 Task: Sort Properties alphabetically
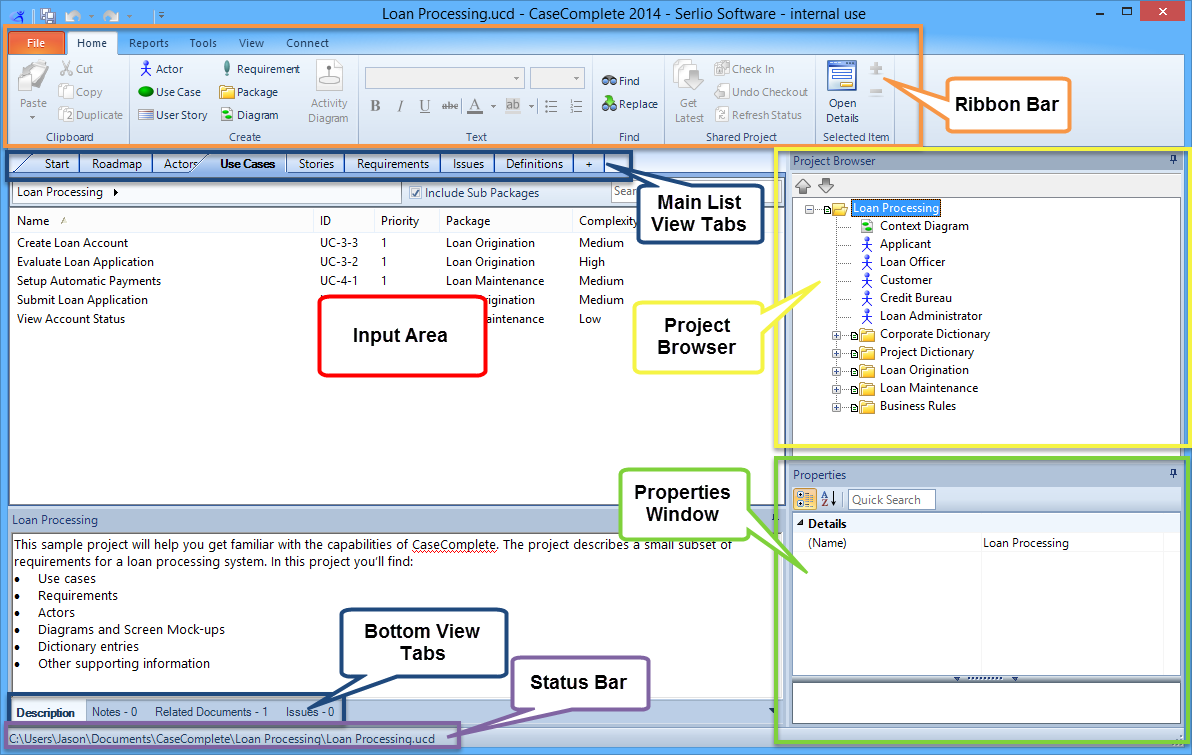coord(829,499)
